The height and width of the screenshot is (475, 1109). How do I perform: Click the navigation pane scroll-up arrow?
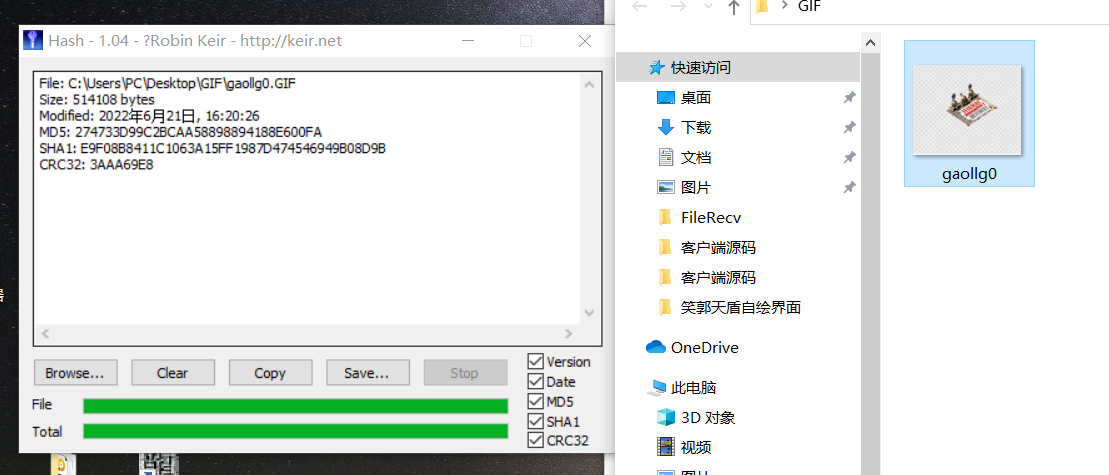click(x=871, y=43)
